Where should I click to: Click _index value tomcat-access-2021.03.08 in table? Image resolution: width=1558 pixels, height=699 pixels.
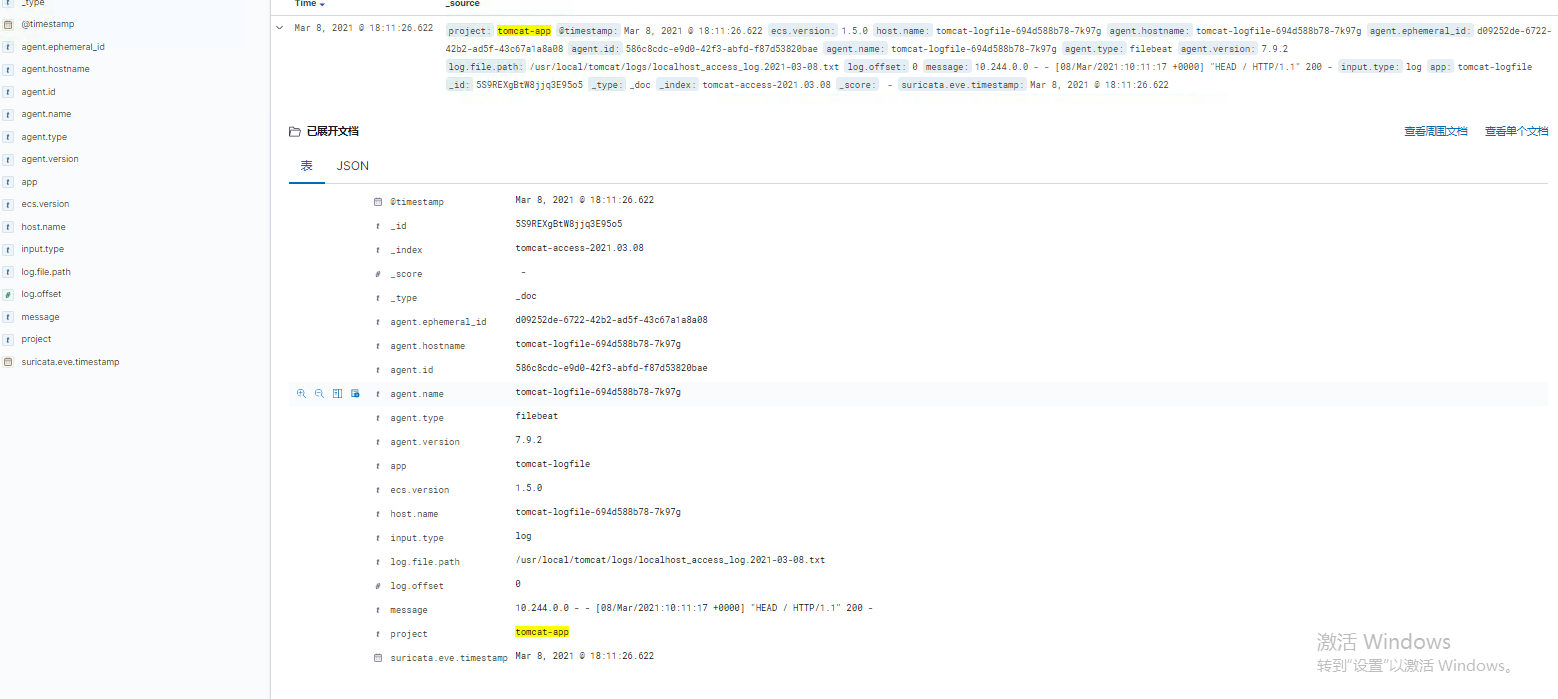[x=580, y=248]
